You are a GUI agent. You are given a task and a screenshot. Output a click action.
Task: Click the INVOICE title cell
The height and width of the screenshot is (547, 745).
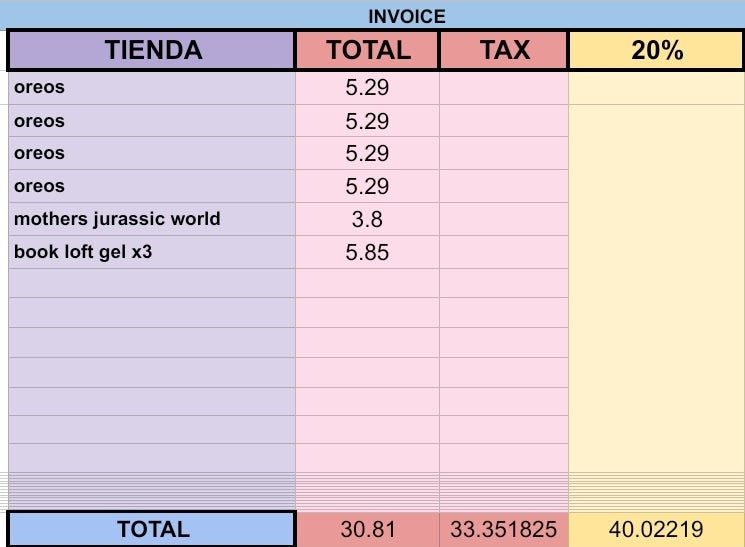click(406, 16)
